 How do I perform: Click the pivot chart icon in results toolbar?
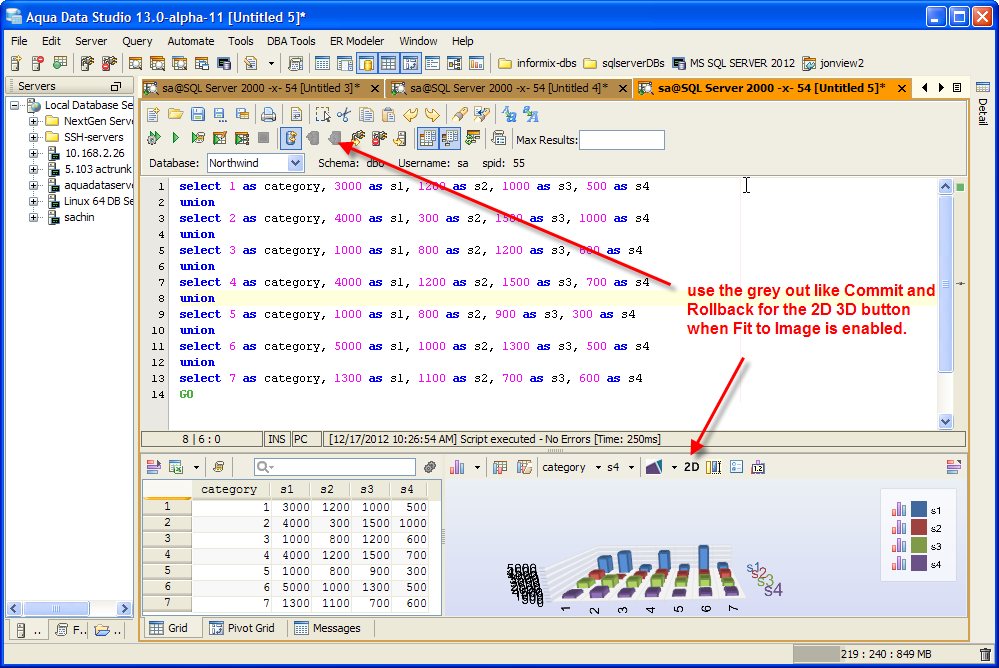click(x=524, y=467)
